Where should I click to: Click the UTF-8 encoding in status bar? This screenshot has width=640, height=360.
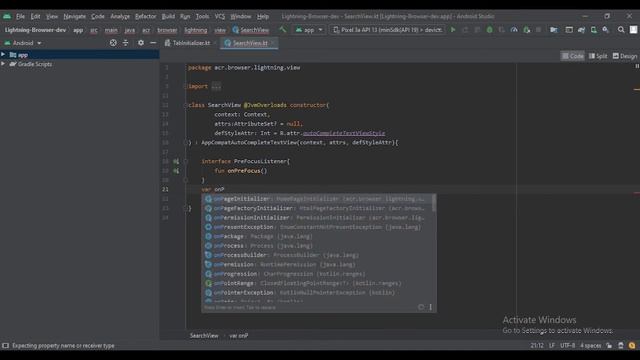click(x=567, y=345)
